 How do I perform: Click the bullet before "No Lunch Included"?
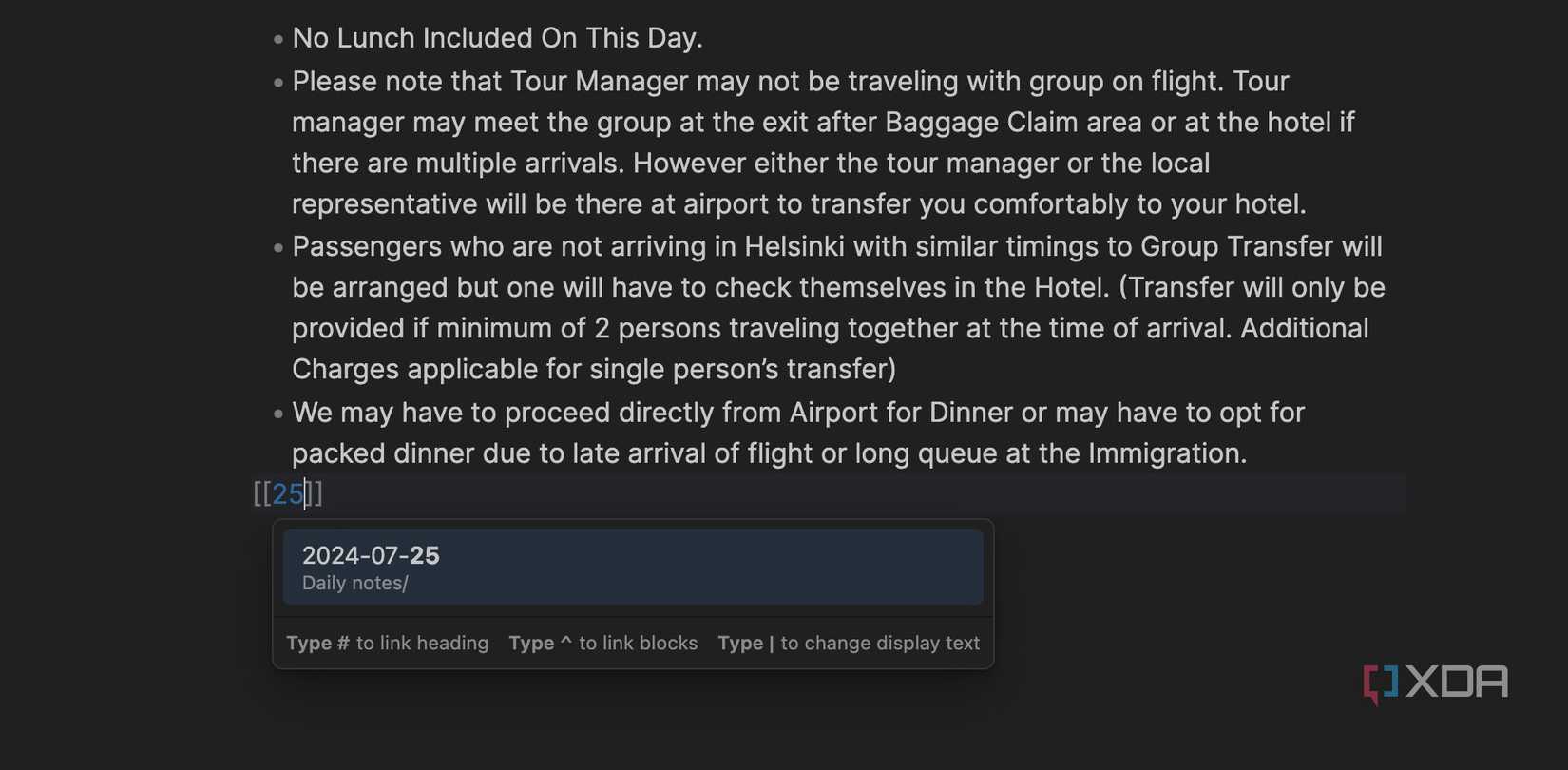tap(278, 40)
